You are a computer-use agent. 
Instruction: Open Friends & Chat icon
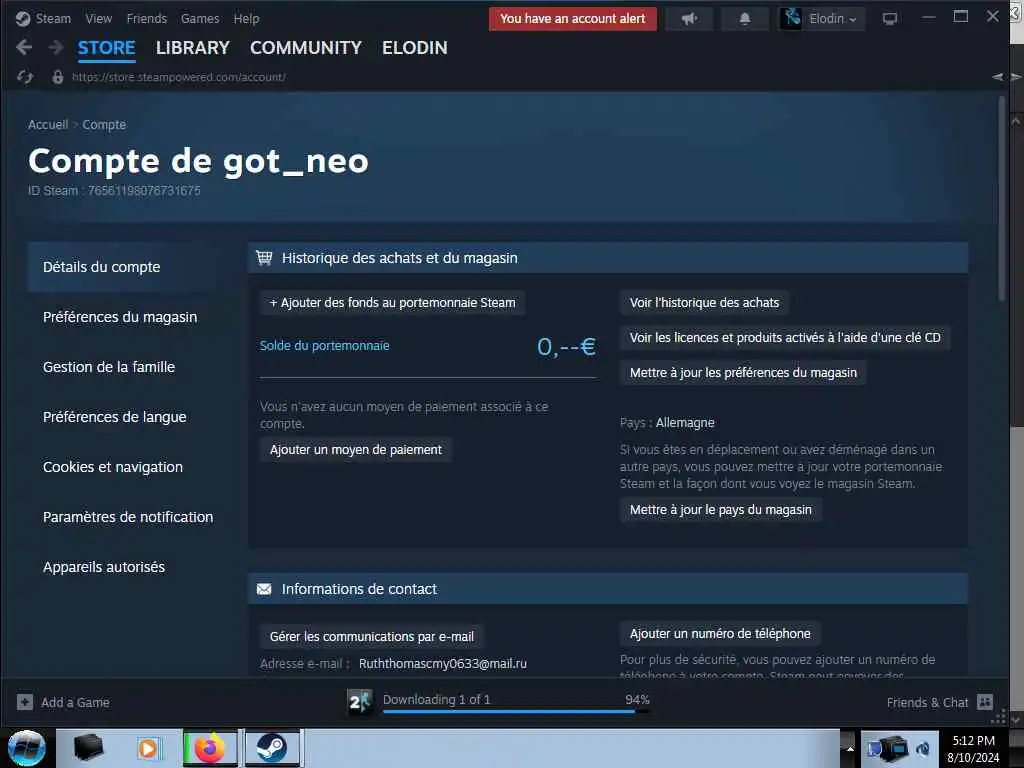click(985, 702)
